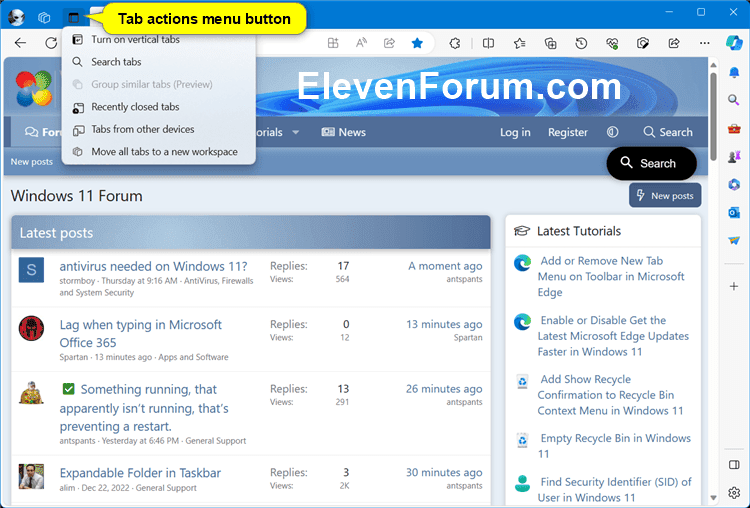Viewport: 750px width, 508px height.
Task: Open the Extensions puzzle icon
Action: click(455, 44)
